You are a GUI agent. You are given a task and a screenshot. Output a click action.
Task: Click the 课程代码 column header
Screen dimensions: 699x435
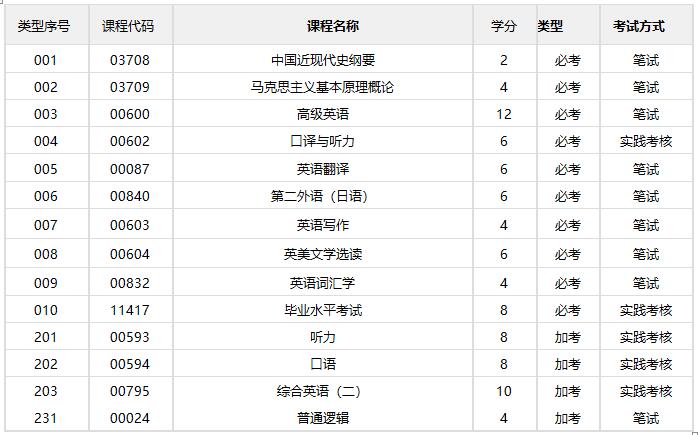(x=128, y=26)
